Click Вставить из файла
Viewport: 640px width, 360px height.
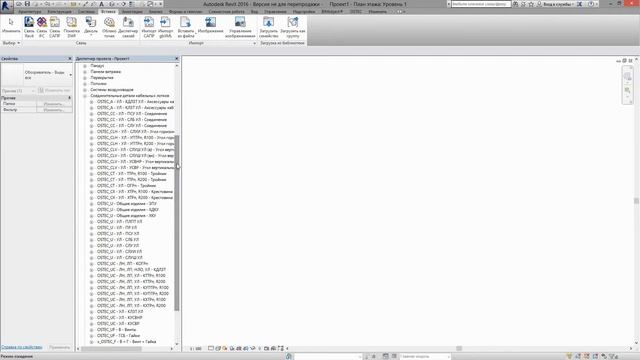[186, 27]
